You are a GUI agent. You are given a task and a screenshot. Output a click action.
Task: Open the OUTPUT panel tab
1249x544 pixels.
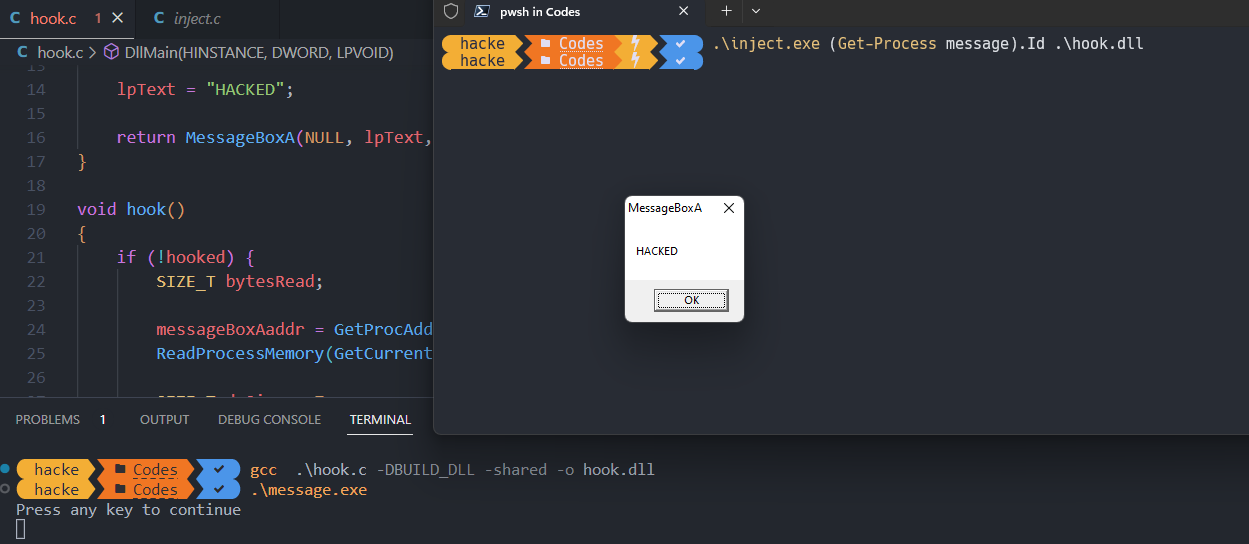pos(165,419)
